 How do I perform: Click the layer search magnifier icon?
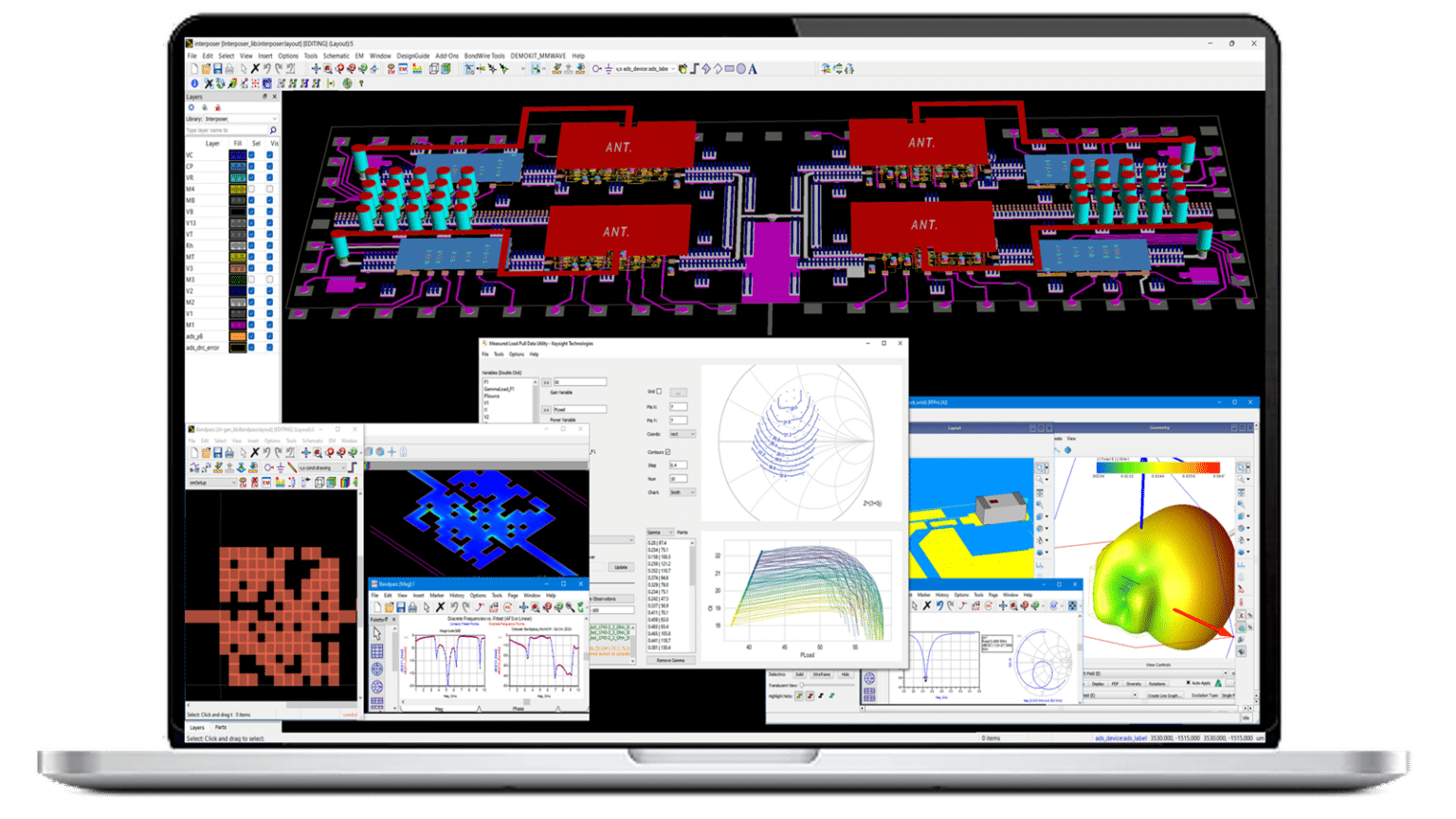pyautogui.click(x=273, y=130)
